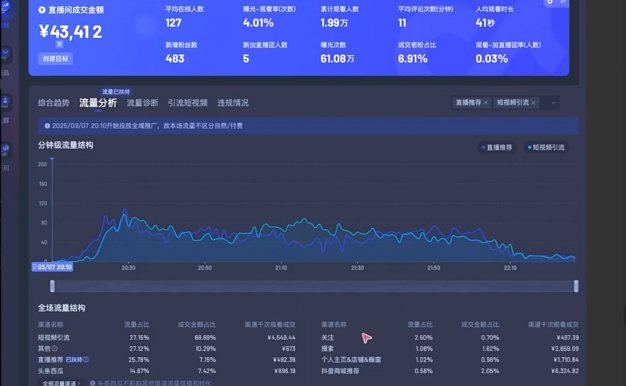Image resolution: width=626 pixels, height=386 pixels.
Task: Toggle the 短视频引流 chart legend
Action: point(546,147)
